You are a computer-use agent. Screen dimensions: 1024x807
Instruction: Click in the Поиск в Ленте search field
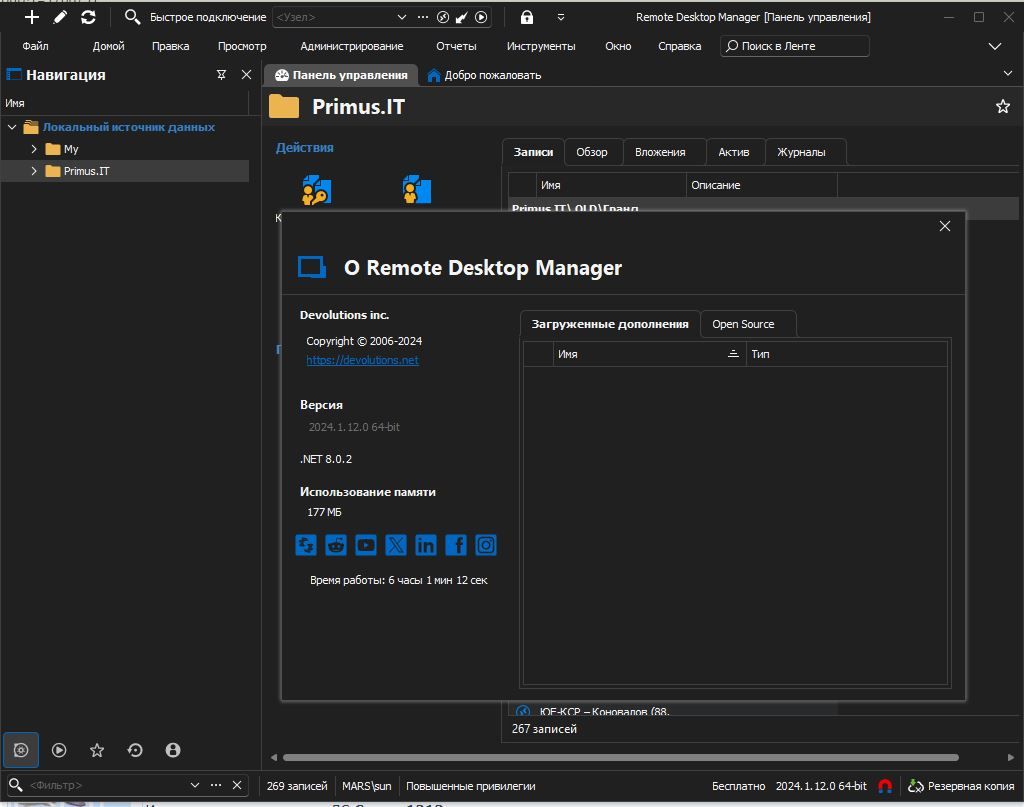click(794, 46)
